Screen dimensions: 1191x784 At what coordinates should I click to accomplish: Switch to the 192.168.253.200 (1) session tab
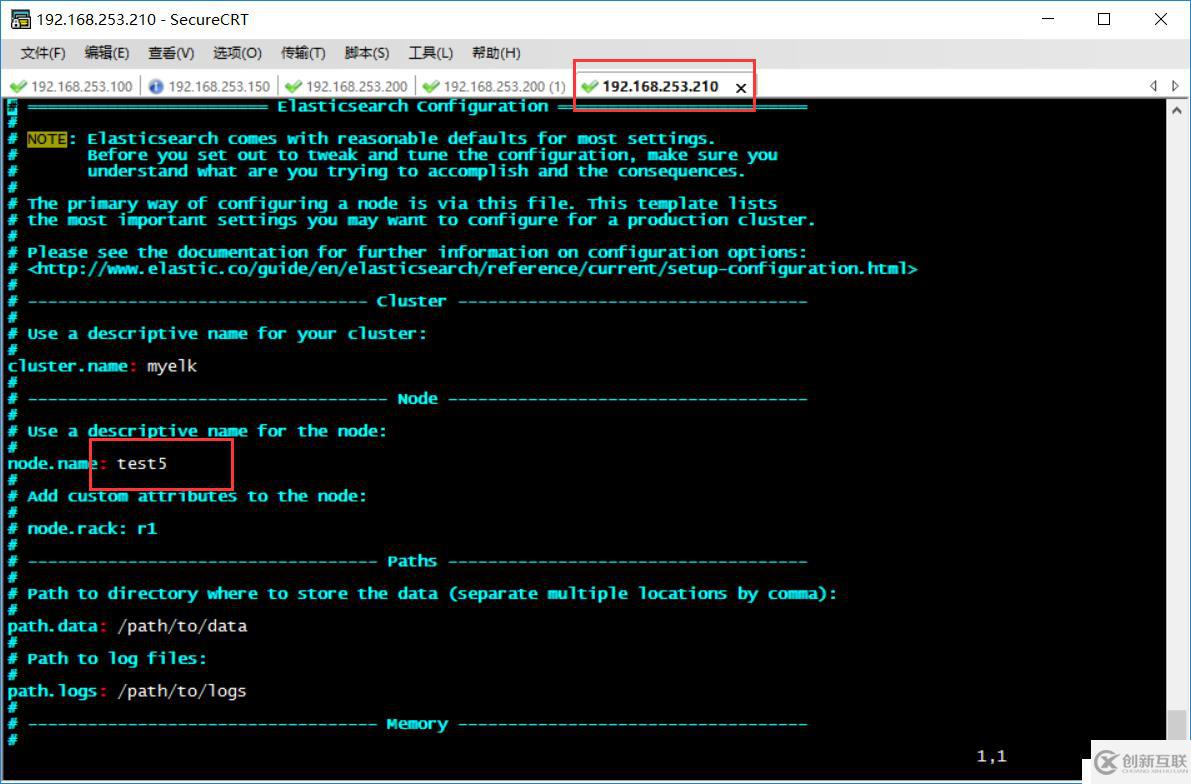click(494, 87)
